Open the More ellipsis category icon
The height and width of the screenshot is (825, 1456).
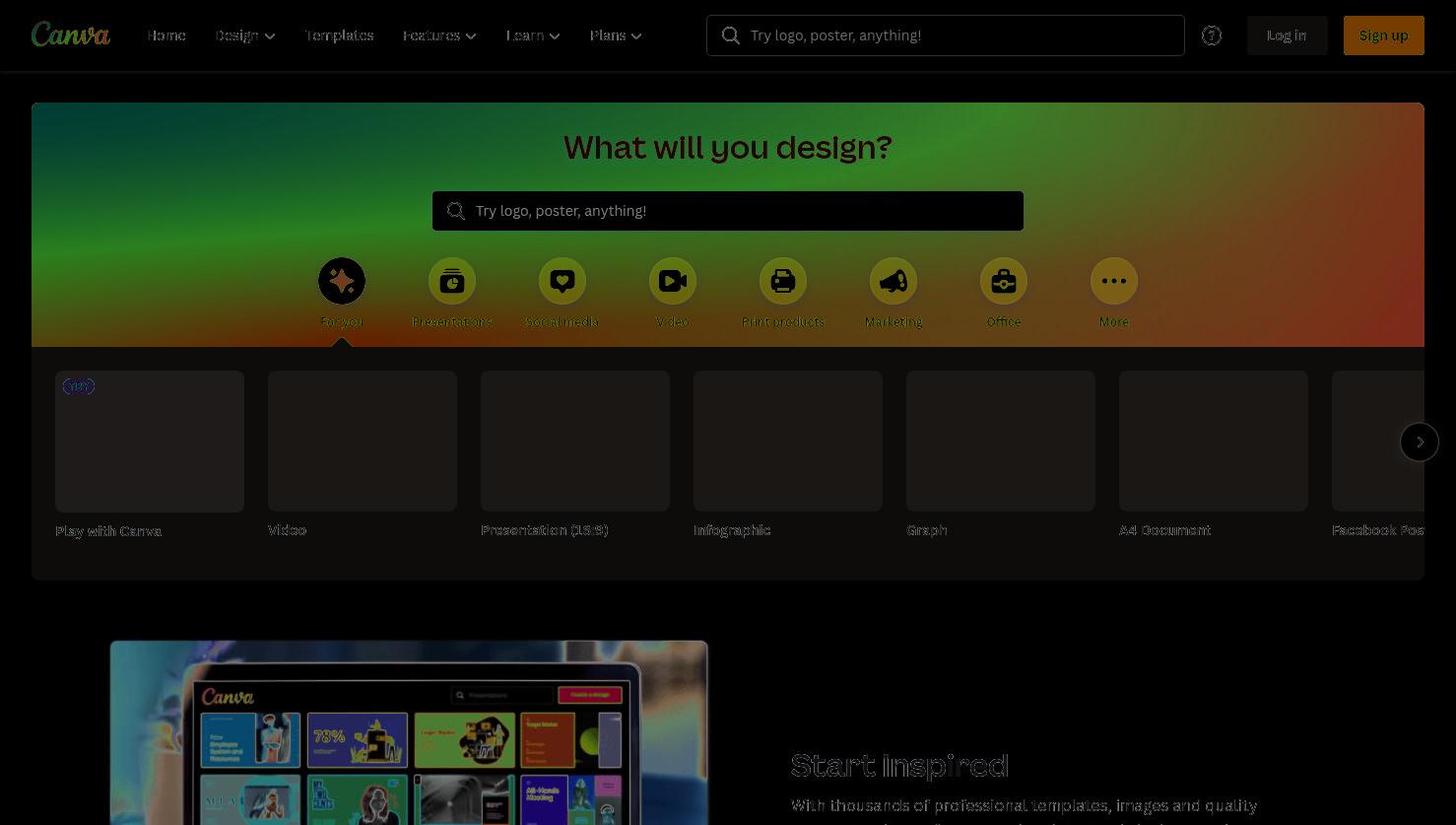click(1114, 281)
